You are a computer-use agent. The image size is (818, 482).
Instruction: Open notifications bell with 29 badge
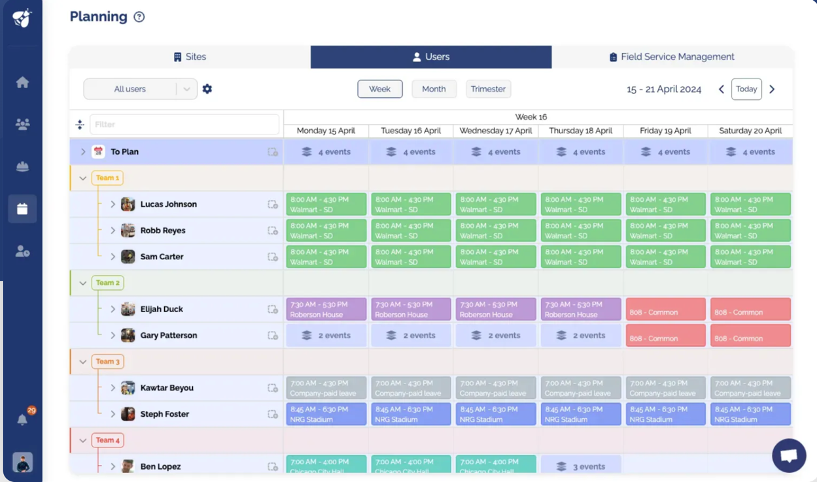(23, 419)
